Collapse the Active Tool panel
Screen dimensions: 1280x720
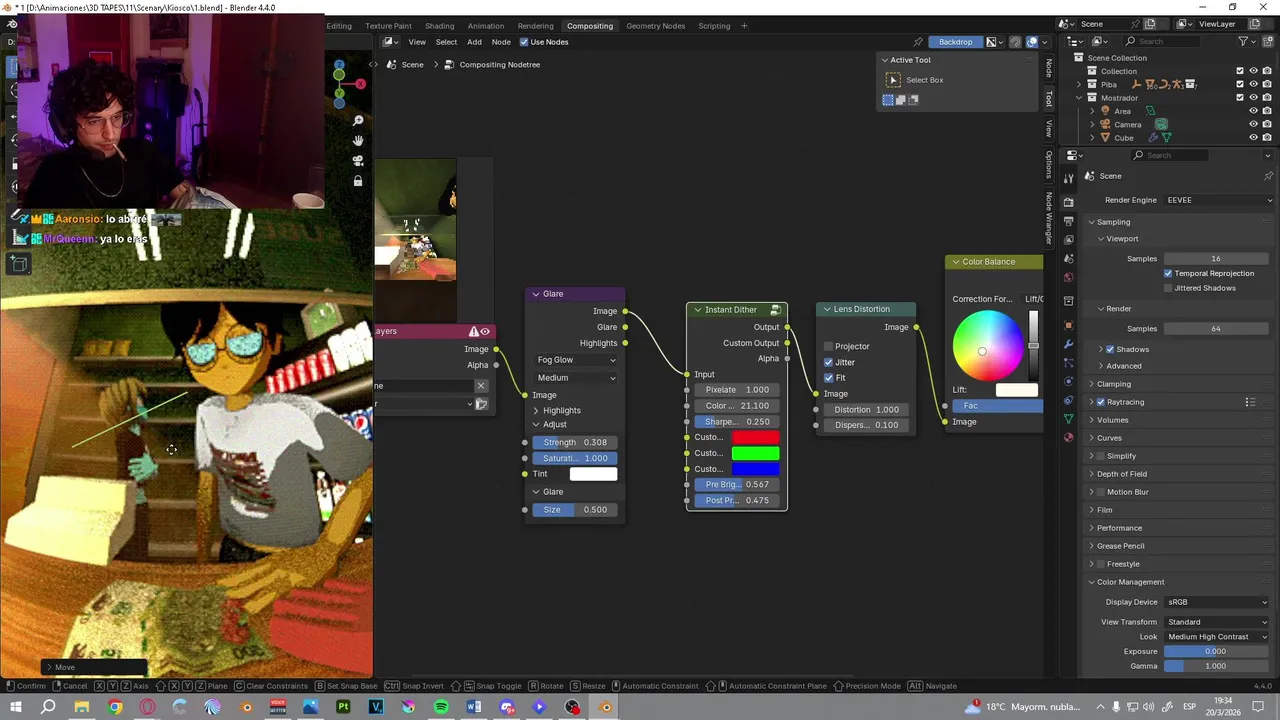coord(884,60)
